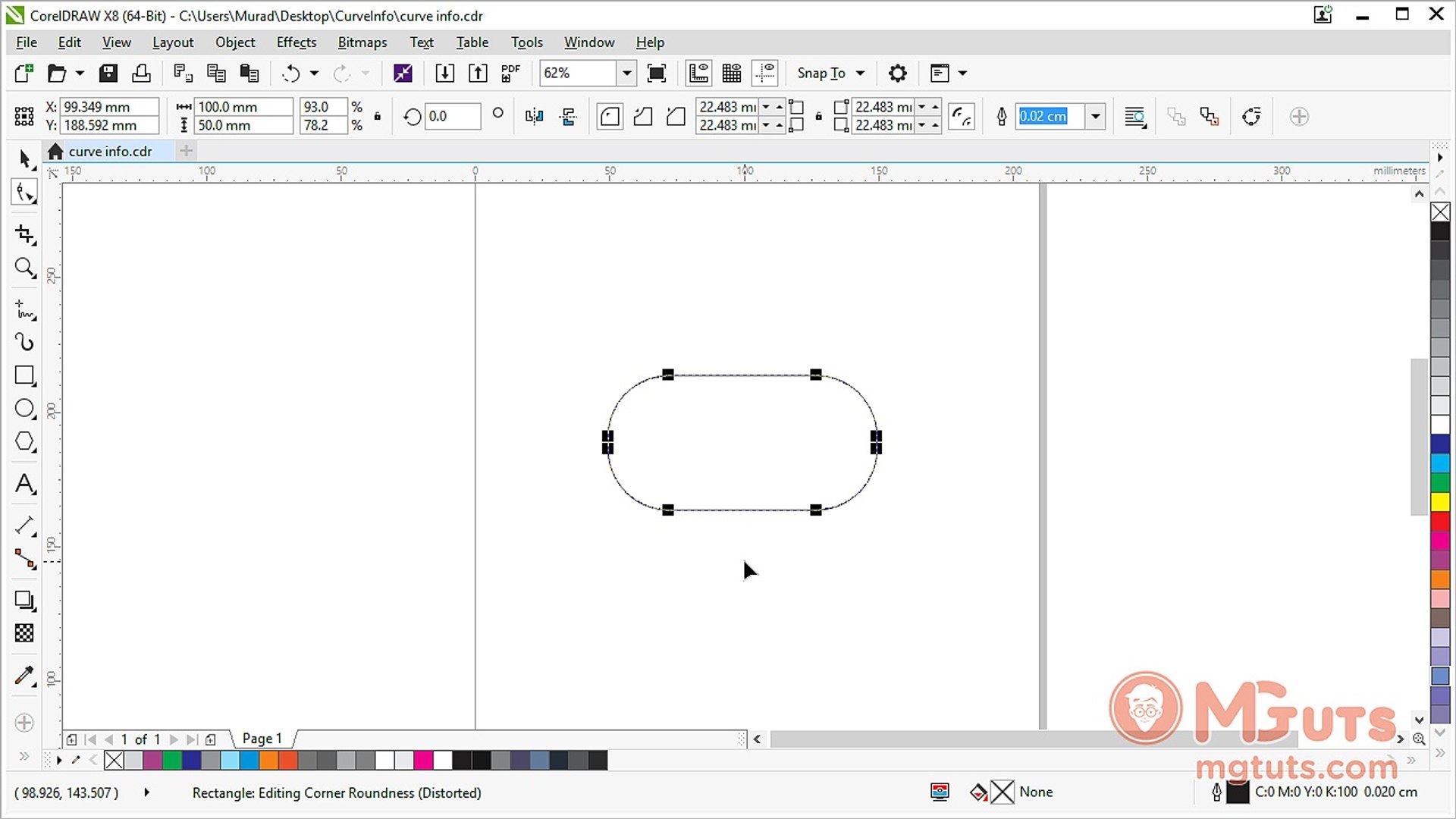Toggle the edit corners together lock
1456x819 pixels.
click(817, 116)
